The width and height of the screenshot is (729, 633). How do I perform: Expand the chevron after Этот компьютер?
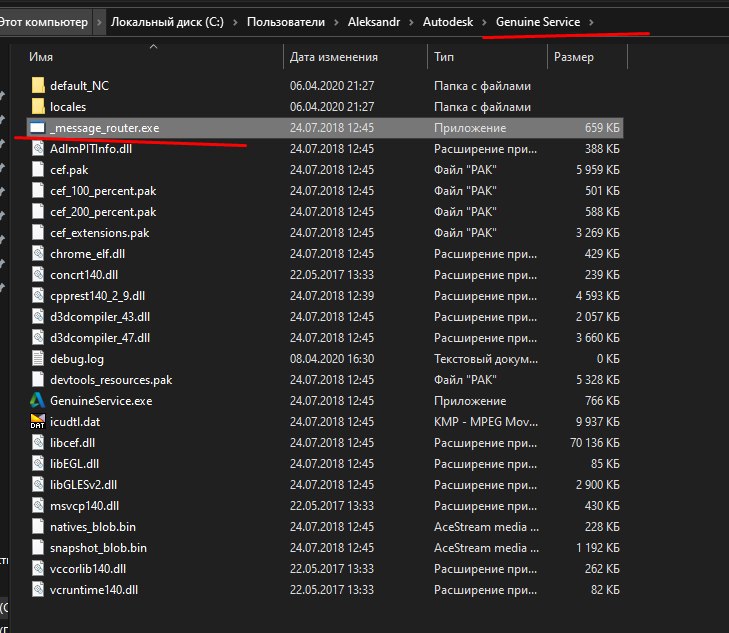point(99,22)
